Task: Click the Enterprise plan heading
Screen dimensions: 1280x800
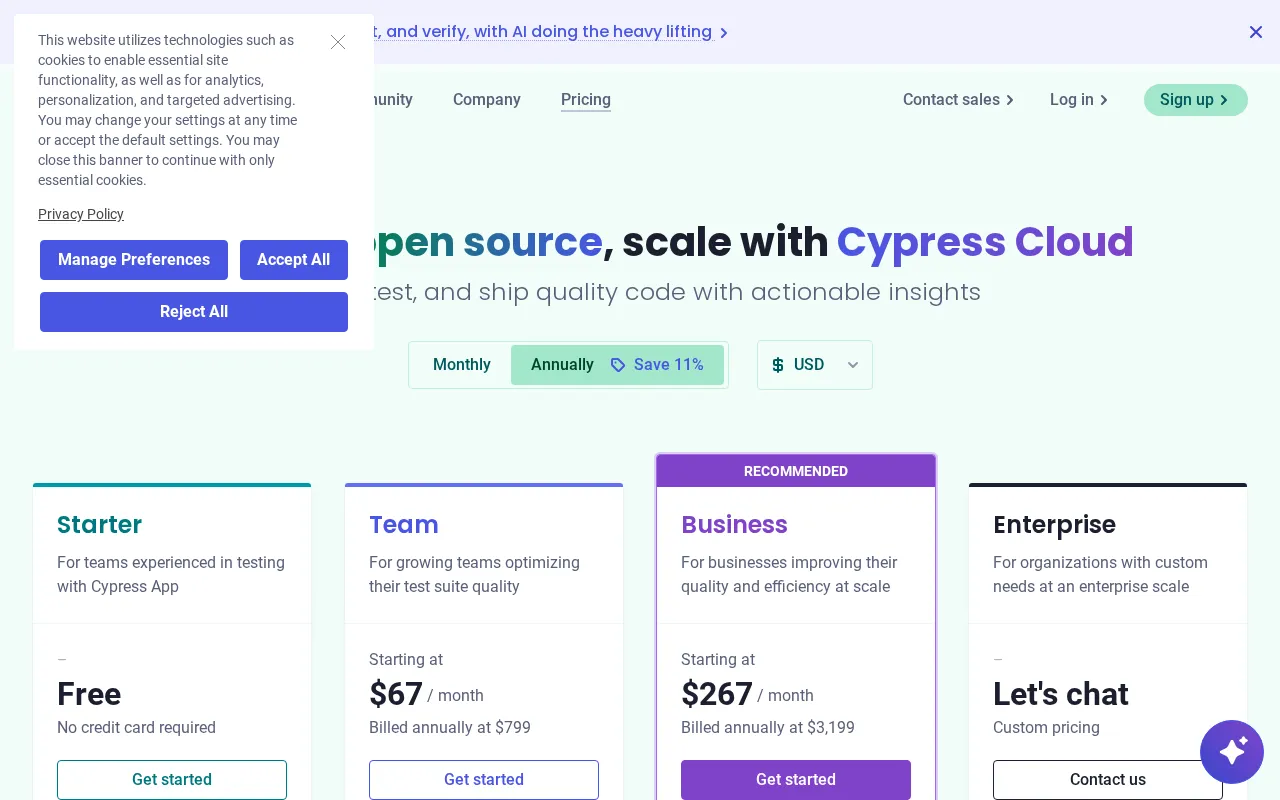Action: 1054,524
